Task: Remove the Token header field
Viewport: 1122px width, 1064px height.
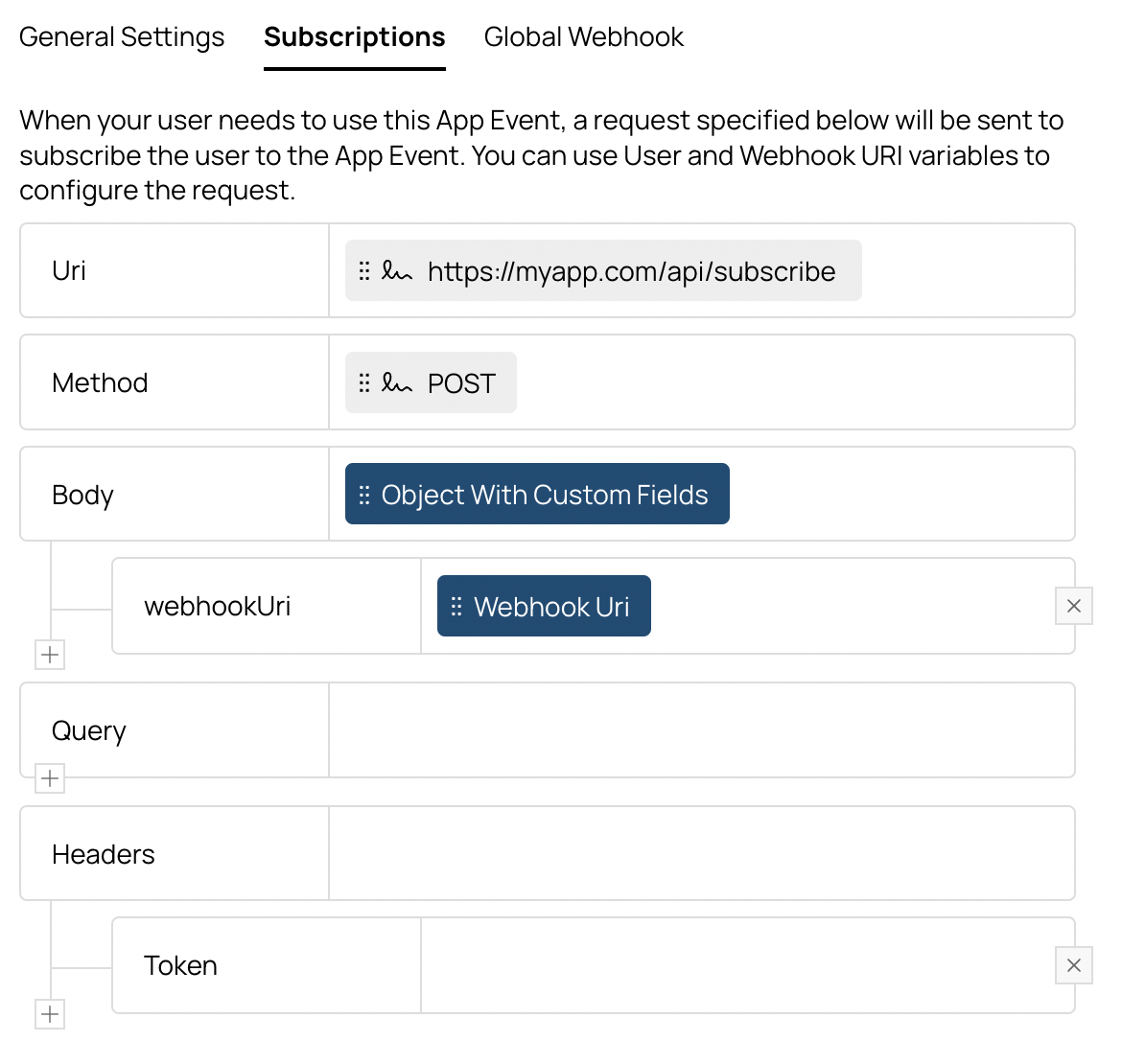Action: [1073, 965]
